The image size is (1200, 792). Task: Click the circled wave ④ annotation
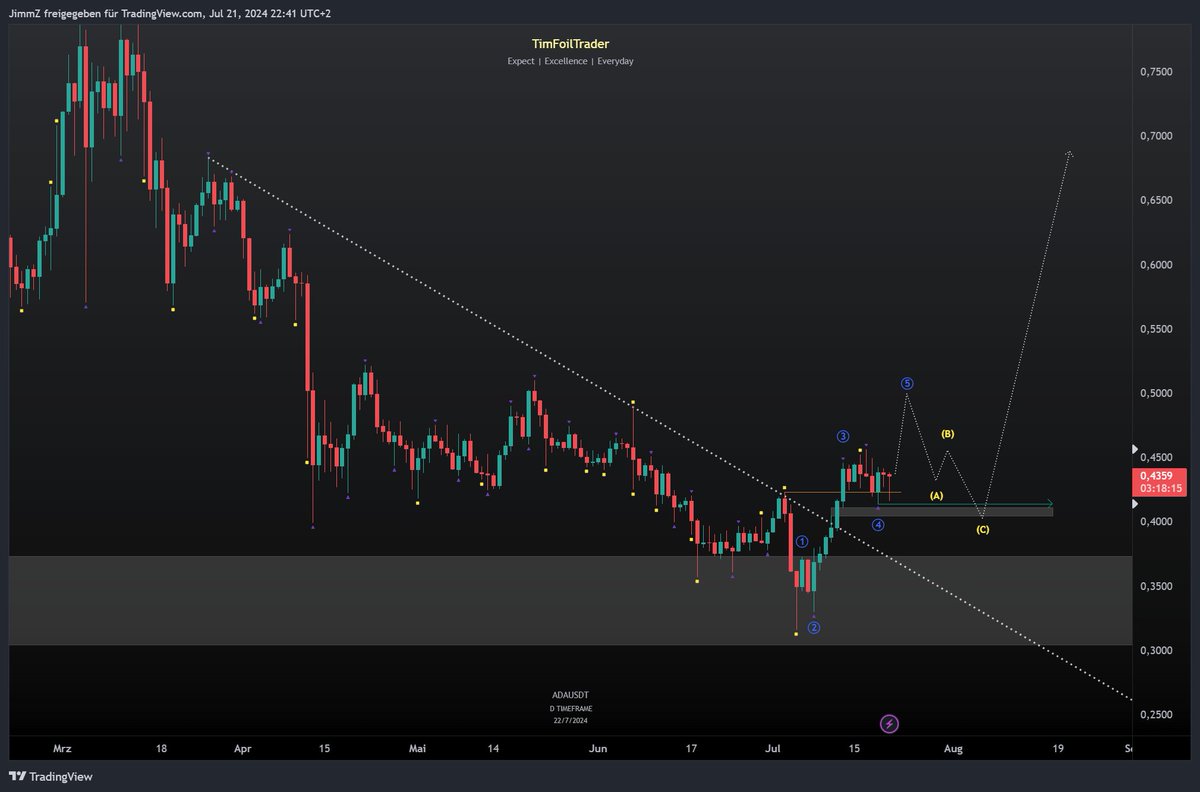tap(877, 523)
